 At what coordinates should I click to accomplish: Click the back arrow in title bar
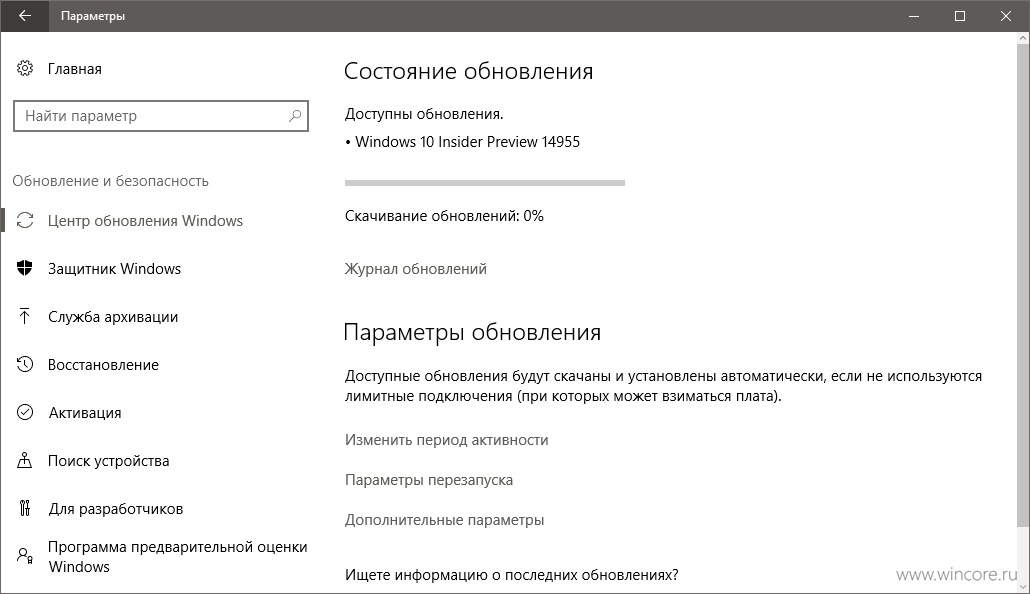pos(24,16)
